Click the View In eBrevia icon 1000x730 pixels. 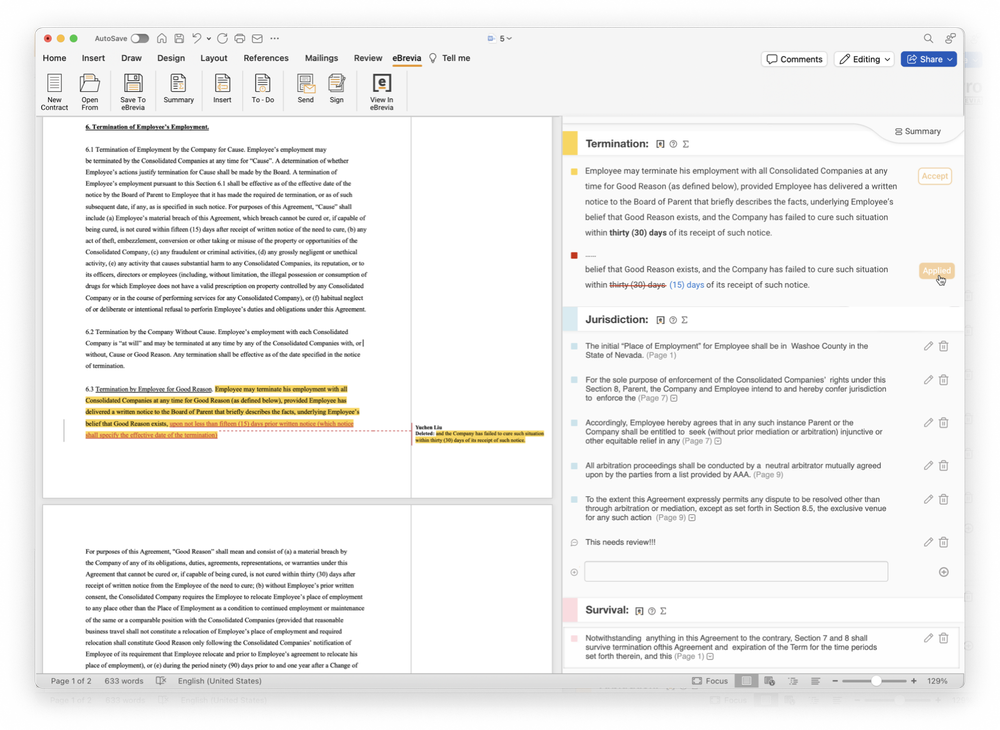click(x=381, y=91)
